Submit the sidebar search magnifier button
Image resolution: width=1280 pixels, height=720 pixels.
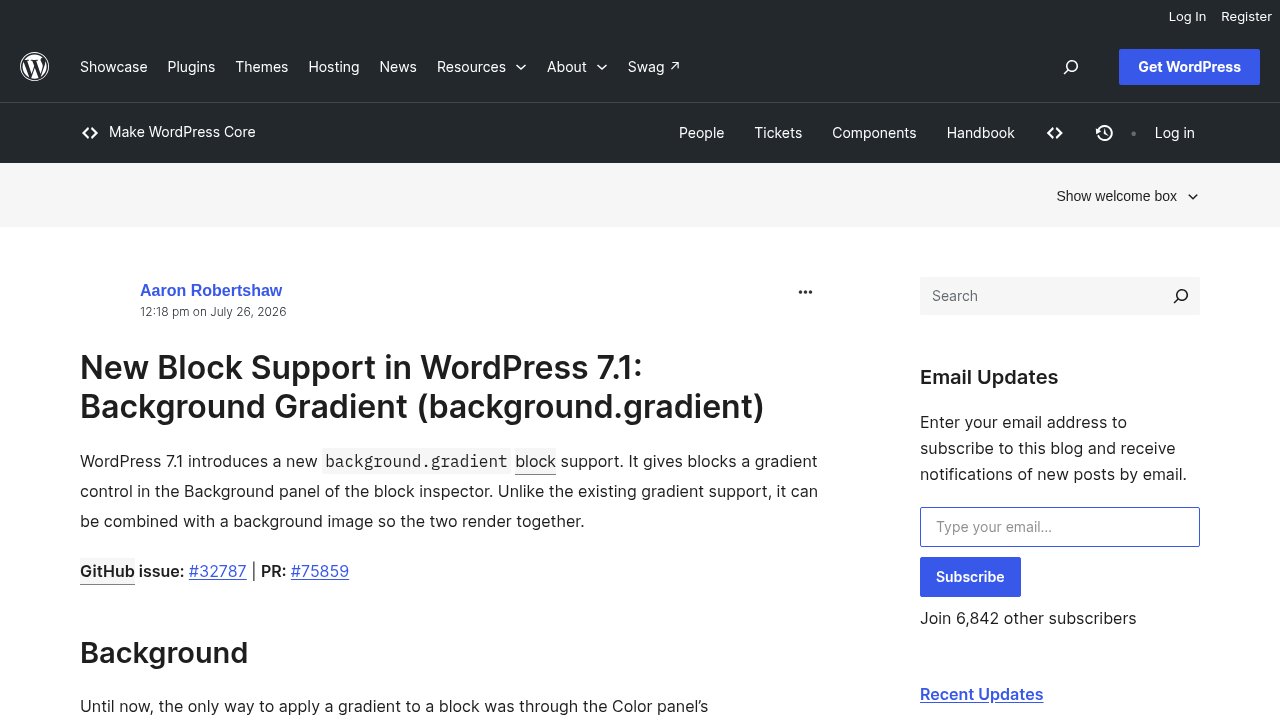tap(1181, 296)
